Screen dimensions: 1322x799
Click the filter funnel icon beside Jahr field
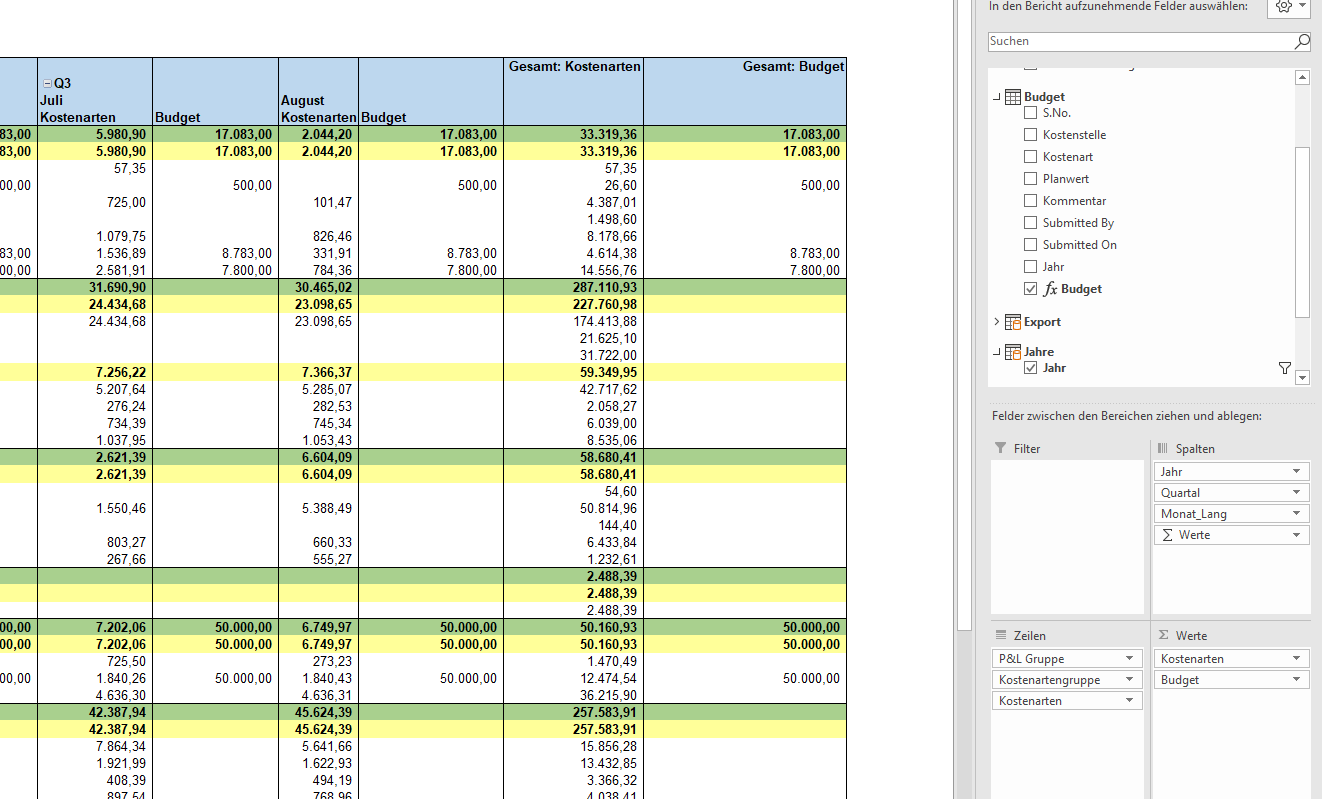pyautogui.click(x=1285, y=368)
